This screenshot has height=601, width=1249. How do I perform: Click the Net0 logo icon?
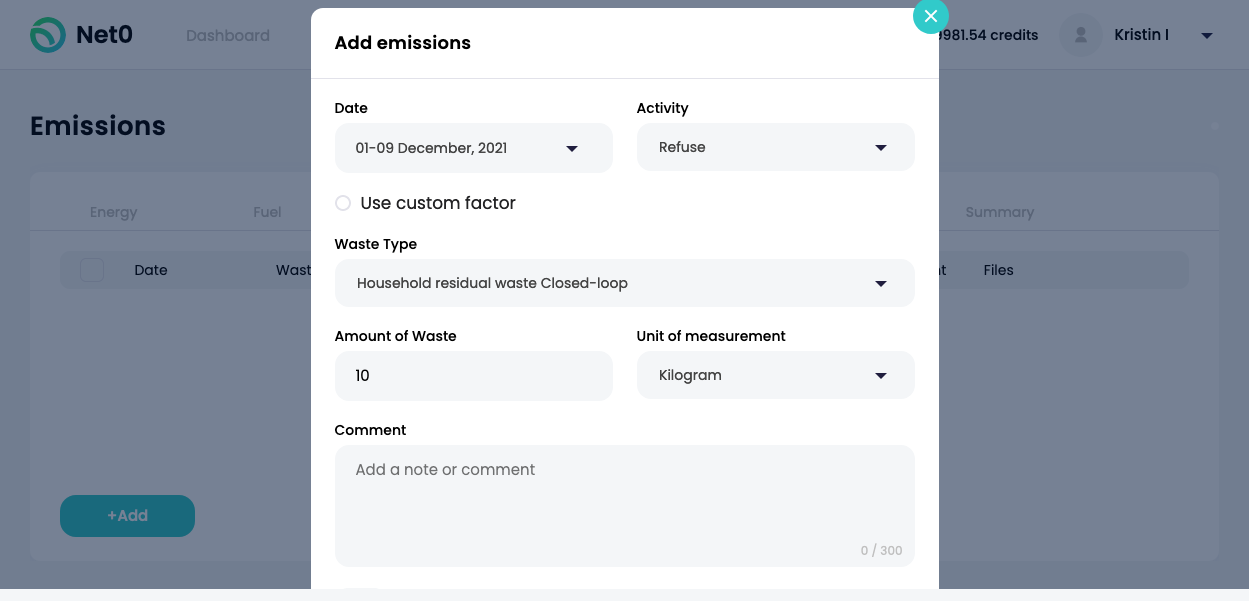[48, 35]
